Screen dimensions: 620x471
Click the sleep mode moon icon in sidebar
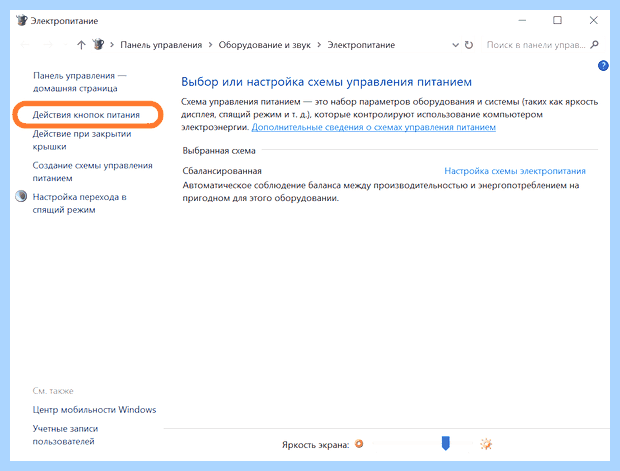coord(21,196)
